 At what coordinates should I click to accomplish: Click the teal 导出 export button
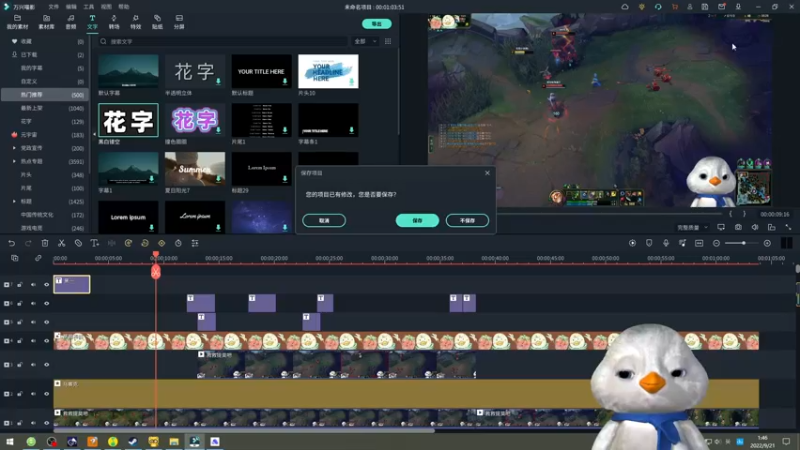[377, 24]
